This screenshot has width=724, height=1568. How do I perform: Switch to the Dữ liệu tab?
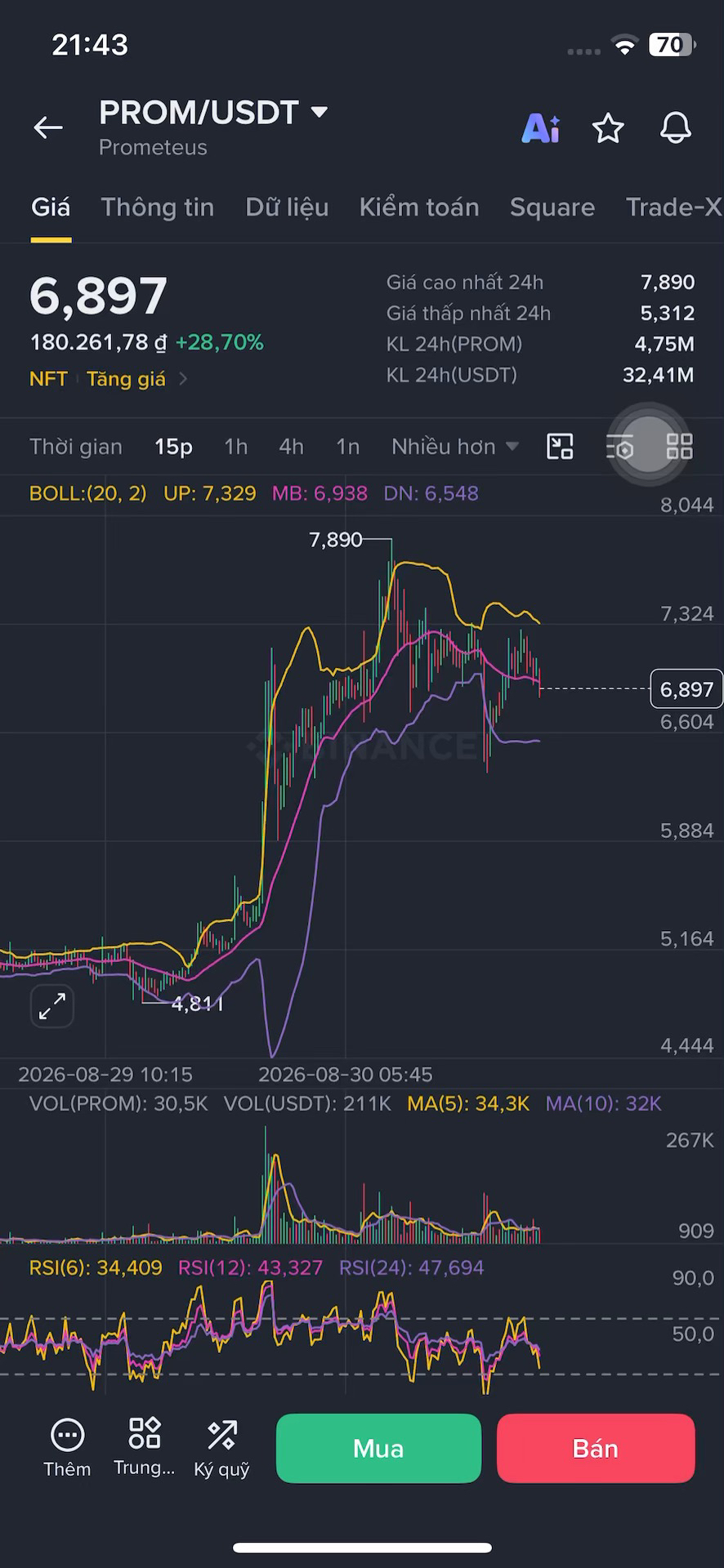[x=287, y=207]
